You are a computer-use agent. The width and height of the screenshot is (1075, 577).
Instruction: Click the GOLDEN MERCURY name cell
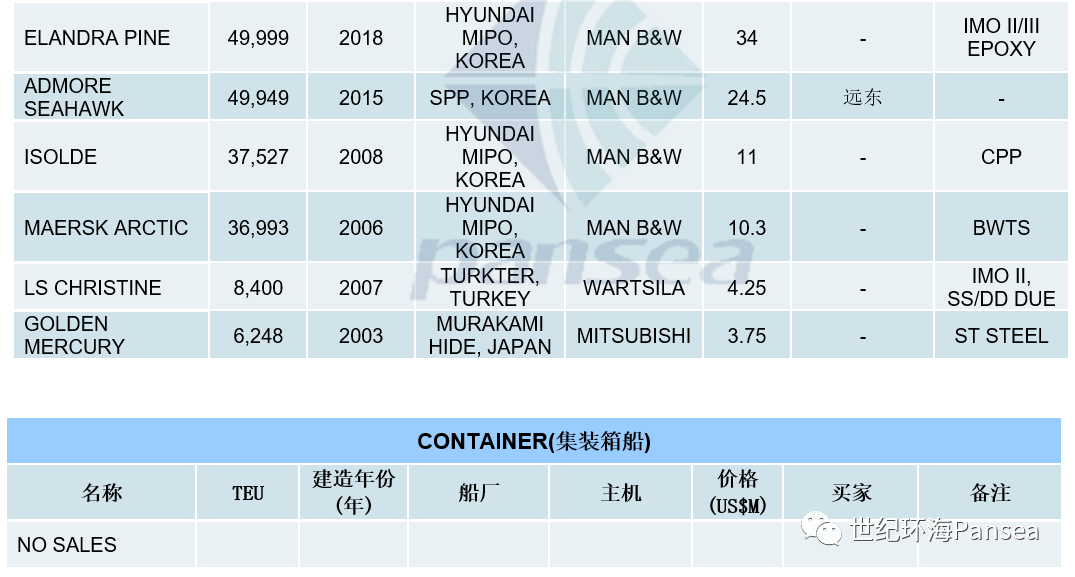point(111,335)
